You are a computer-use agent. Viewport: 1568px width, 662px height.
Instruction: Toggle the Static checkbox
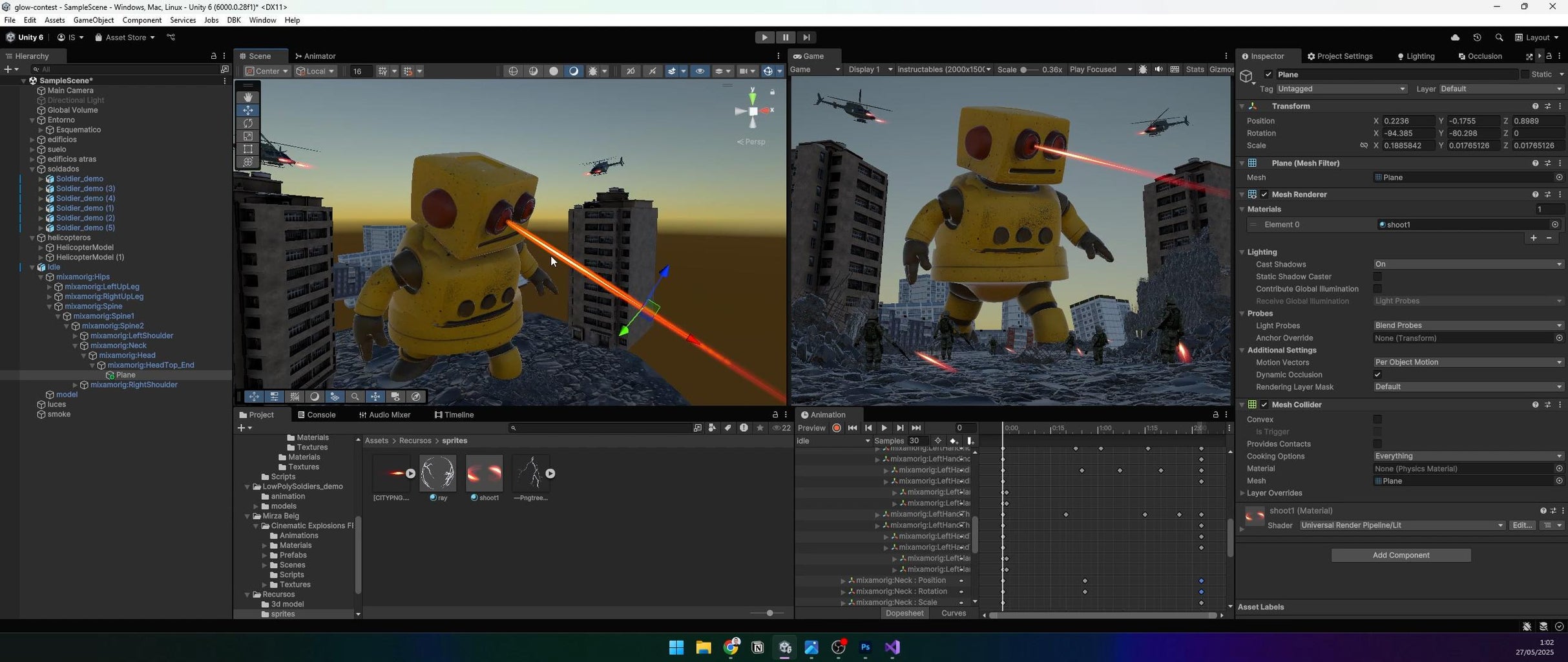(1525, 74)
